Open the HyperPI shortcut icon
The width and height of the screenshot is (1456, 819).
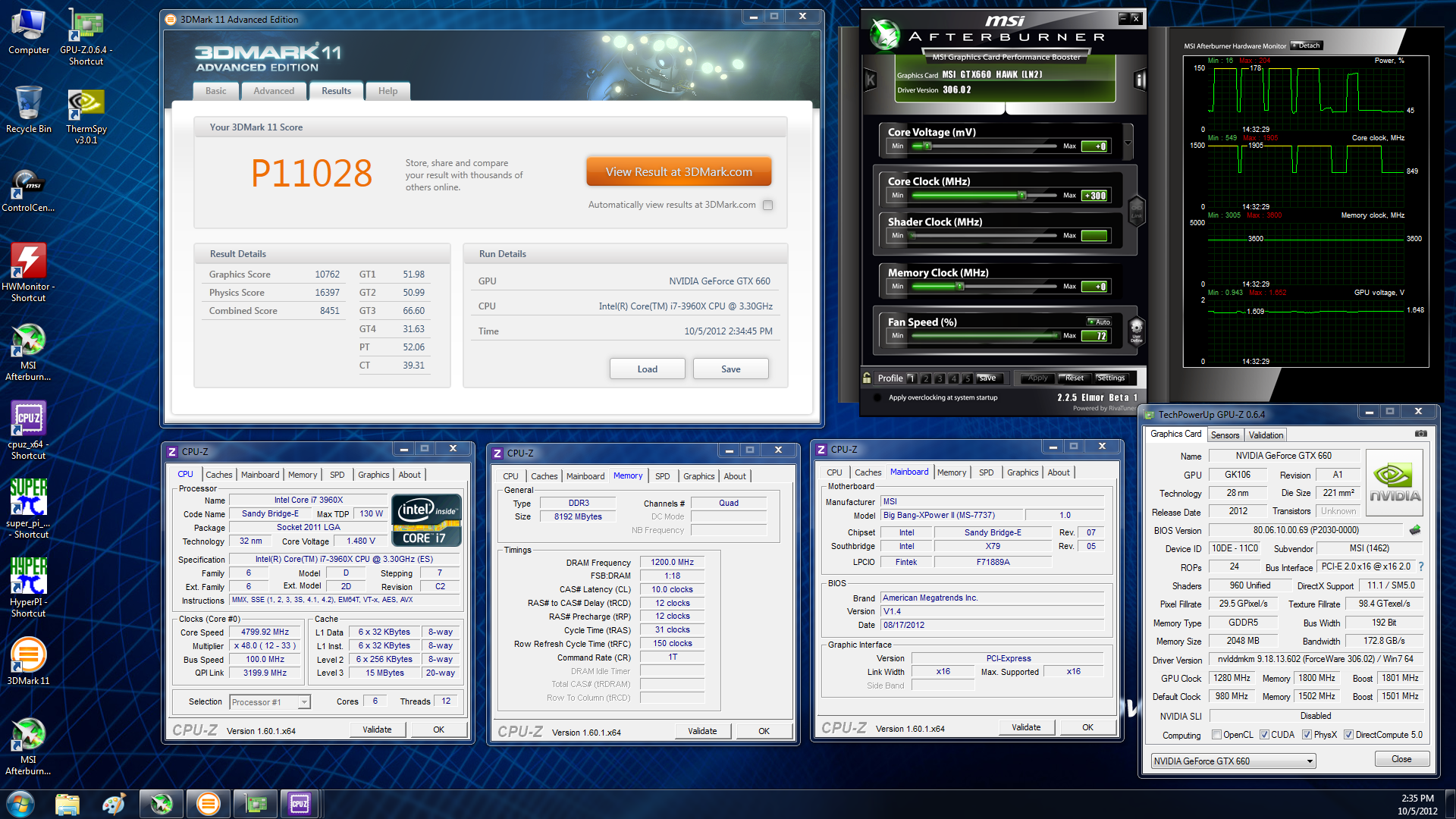(28, 588)
